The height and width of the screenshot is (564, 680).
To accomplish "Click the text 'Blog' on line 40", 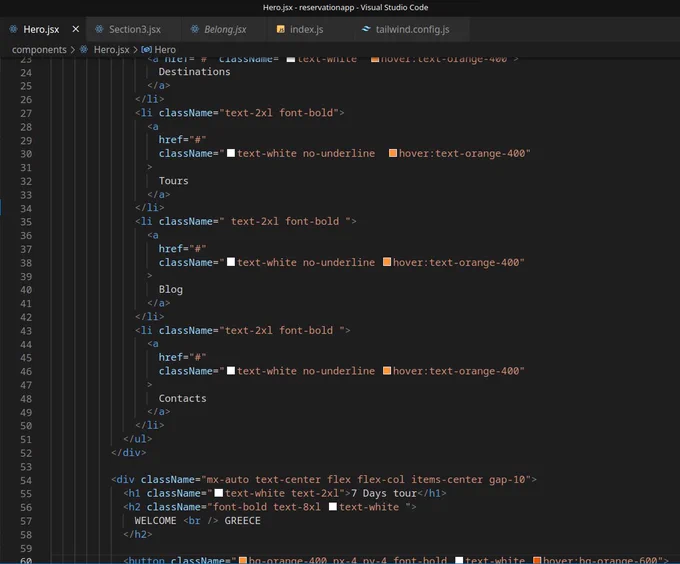I will (170, 289).
